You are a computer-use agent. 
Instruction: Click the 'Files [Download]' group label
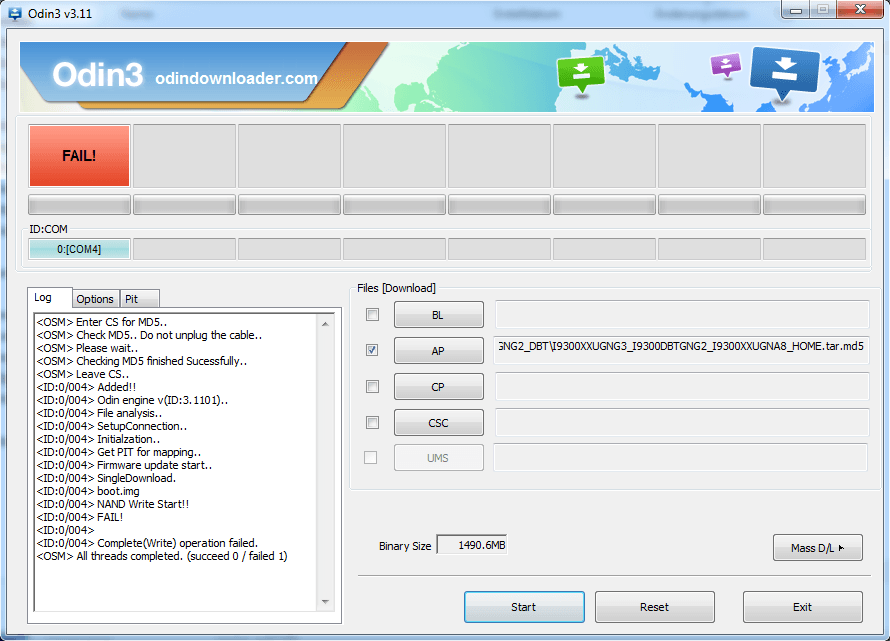point(396,288)
